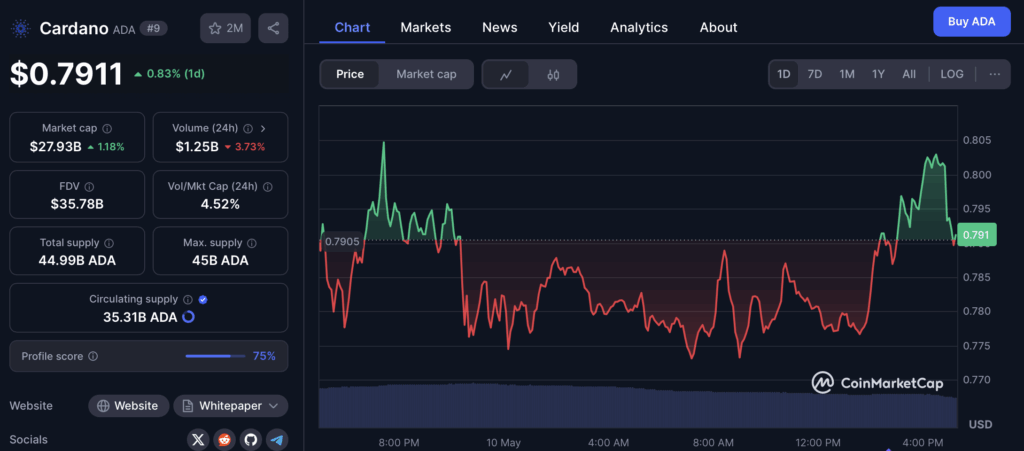Switch to the Chart tab

click(x=352, y=27)
